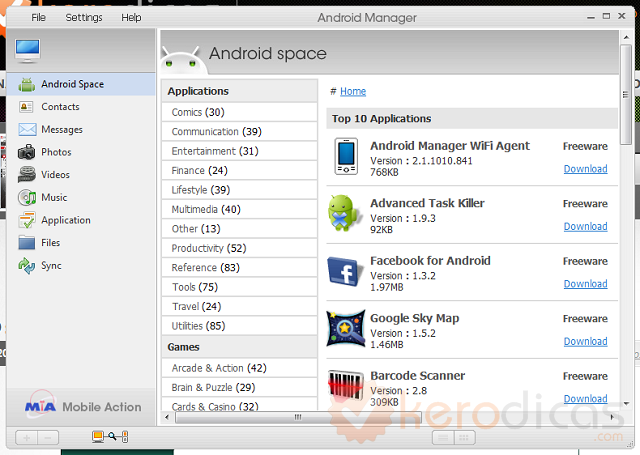Click the plus button in bottom toolbar
The height and width of the screenshot is (455, 640).
tap(27, 438)
